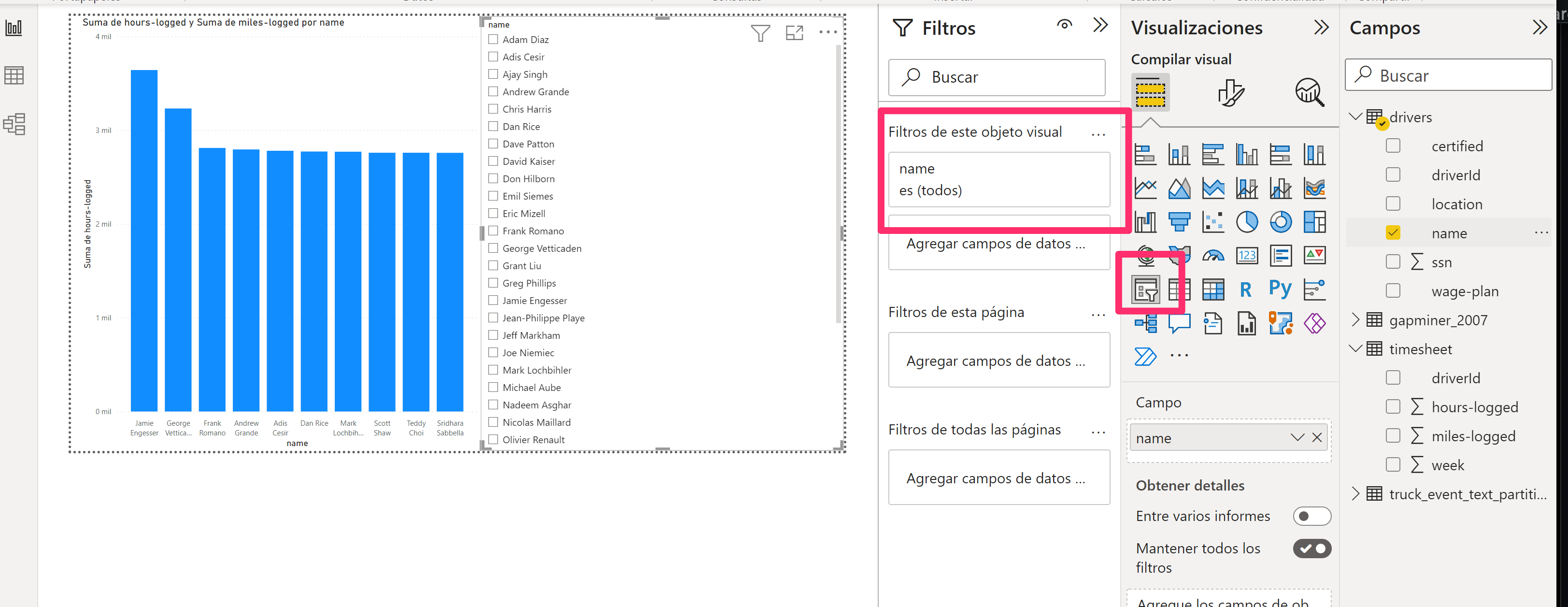The height and width of the screenshot is (607, 1568).
Task: Collapse the Campos pane
Action: coord(1539,28)
